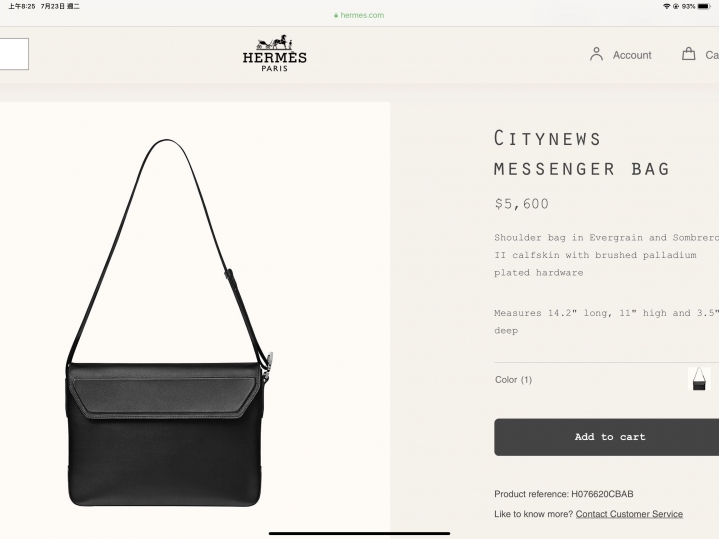Screen dimensions: 720x539
Task: Tap the battery icon in status bar
Action: tap(704, 6)
